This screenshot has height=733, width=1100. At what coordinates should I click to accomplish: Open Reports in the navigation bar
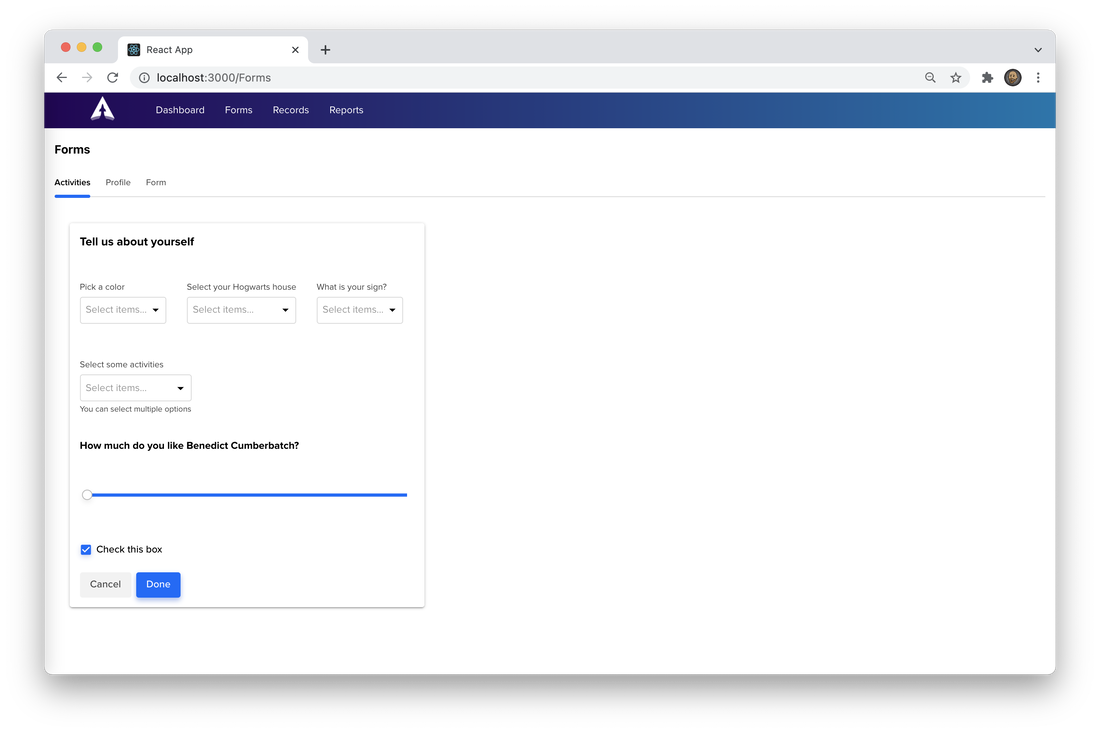[x=347, y=110]
